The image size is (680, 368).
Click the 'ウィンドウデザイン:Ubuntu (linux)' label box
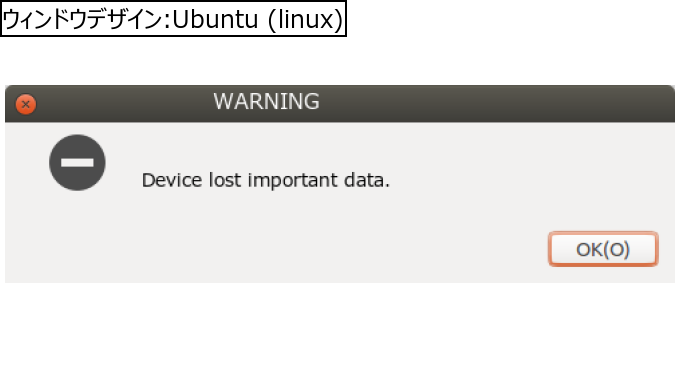[173, 19]
